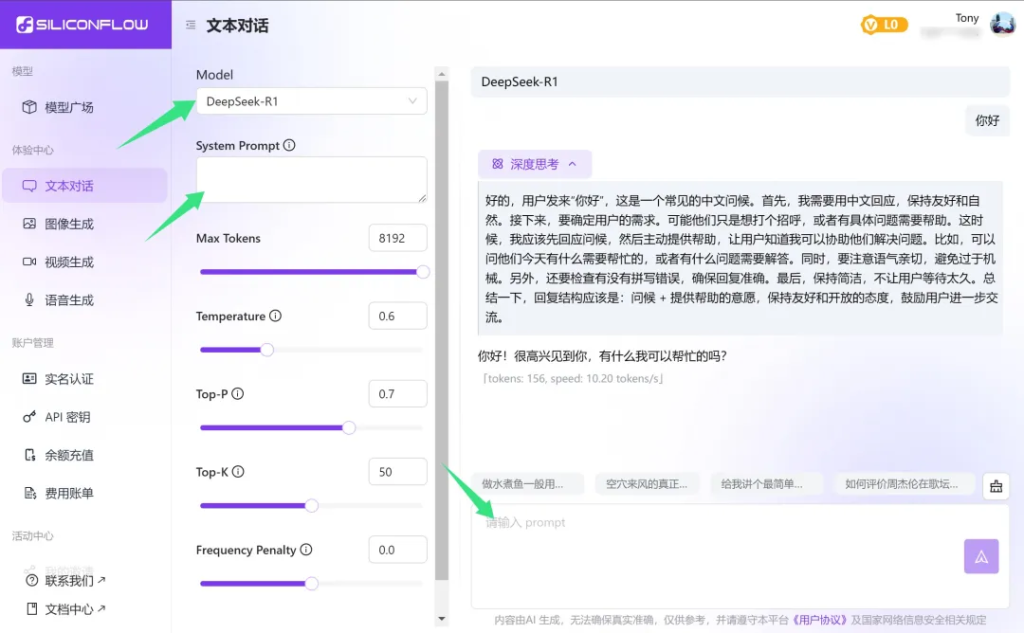Click the Temperature value field
Viewport: 1024px width, 633px height.
398,316
